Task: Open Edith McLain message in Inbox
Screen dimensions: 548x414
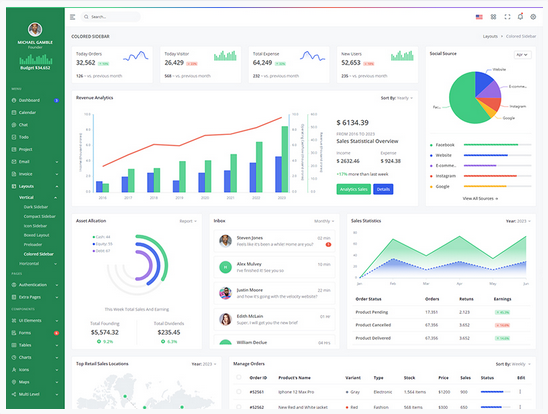Action: coord(274,319)
